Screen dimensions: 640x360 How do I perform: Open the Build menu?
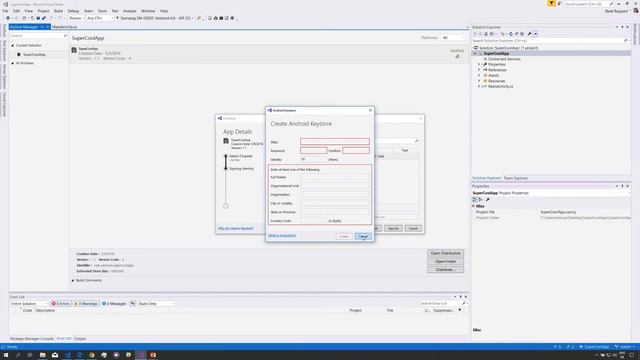pyautogui.click(x=58, y=11)
